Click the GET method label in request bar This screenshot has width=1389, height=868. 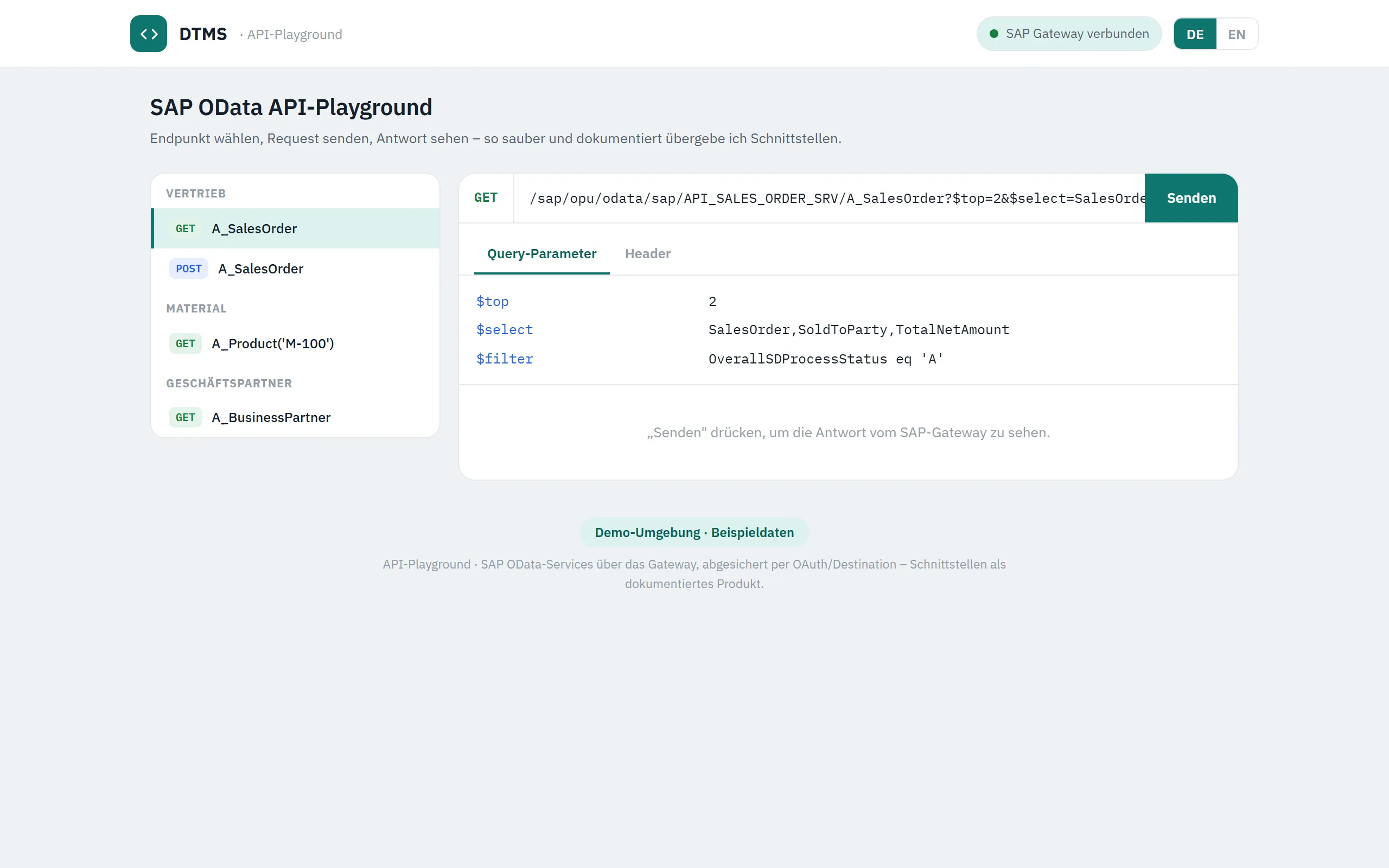[x=486, y=198]
